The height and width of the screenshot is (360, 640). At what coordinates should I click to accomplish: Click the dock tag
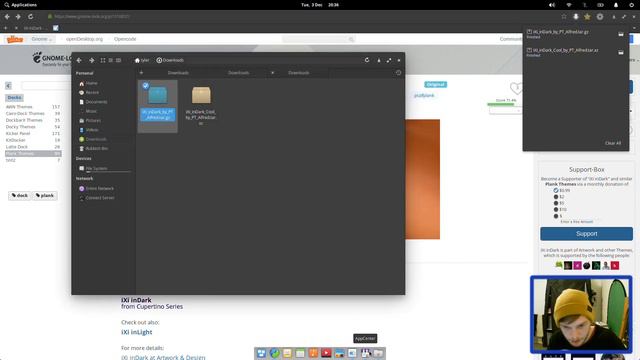coord(20,196)
